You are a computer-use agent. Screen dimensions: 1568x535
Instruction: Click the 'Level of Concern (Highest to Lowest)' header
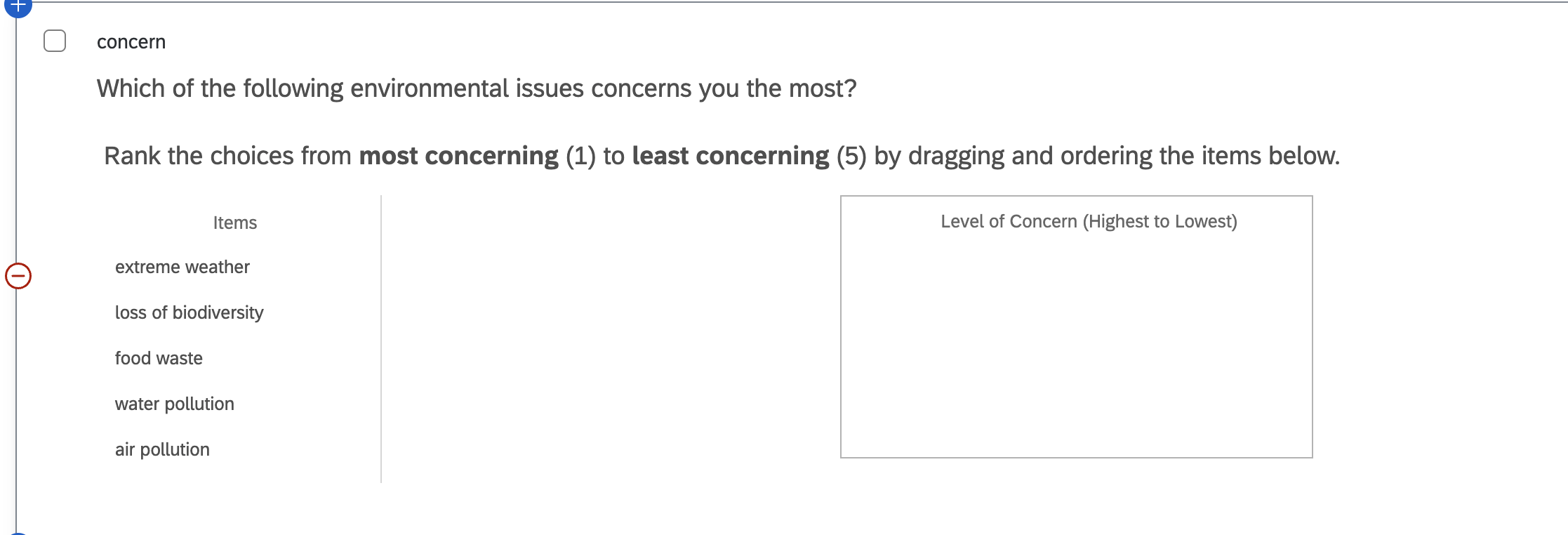pos(1089,222)
